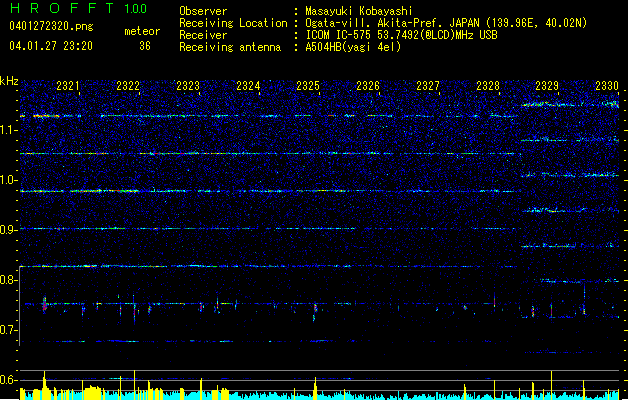Screen dimensions: 629x400
Task: Click the ICOM IC-575 receiver text
Action: tap(401, 35)
